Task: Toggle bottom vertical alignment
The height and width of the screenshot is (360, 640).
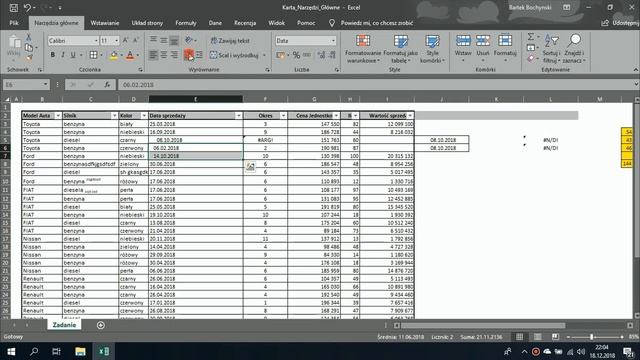Action: (x=174, y=40)
